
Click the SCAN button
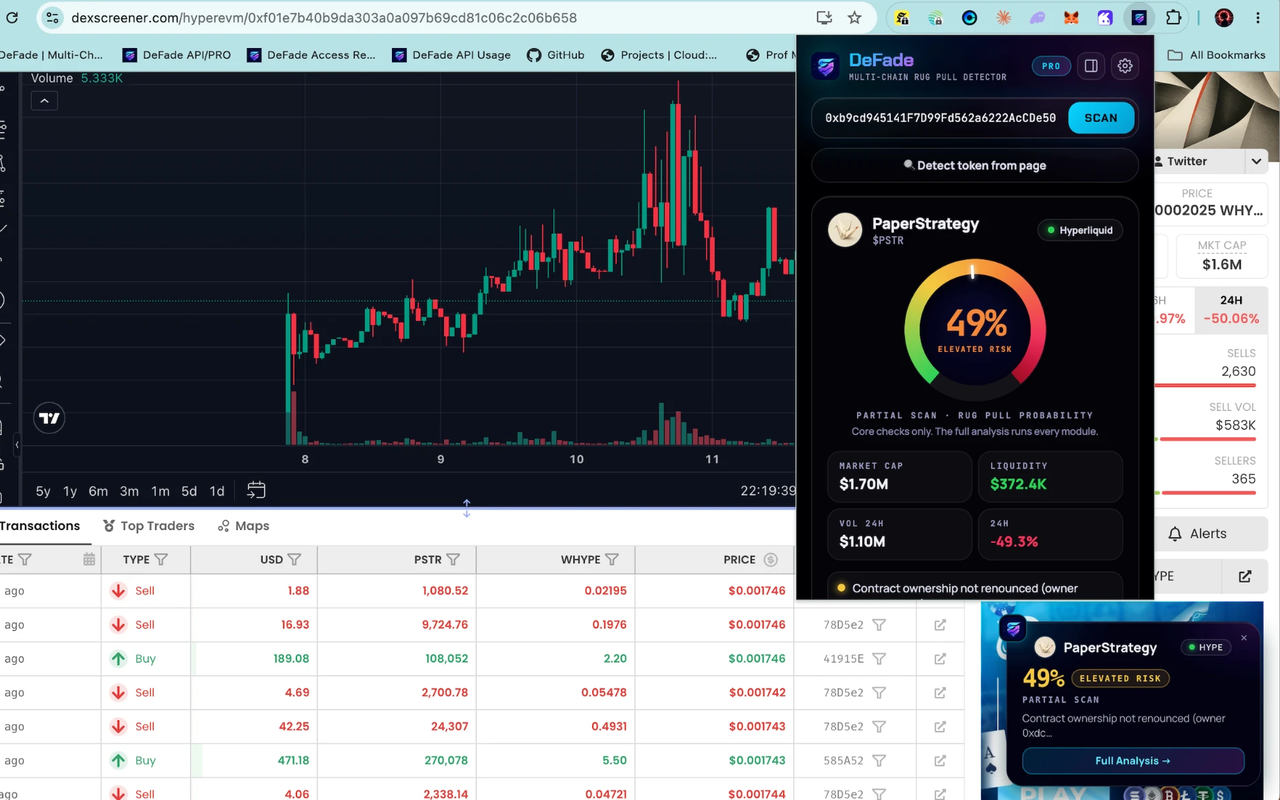coord(1101,118)
